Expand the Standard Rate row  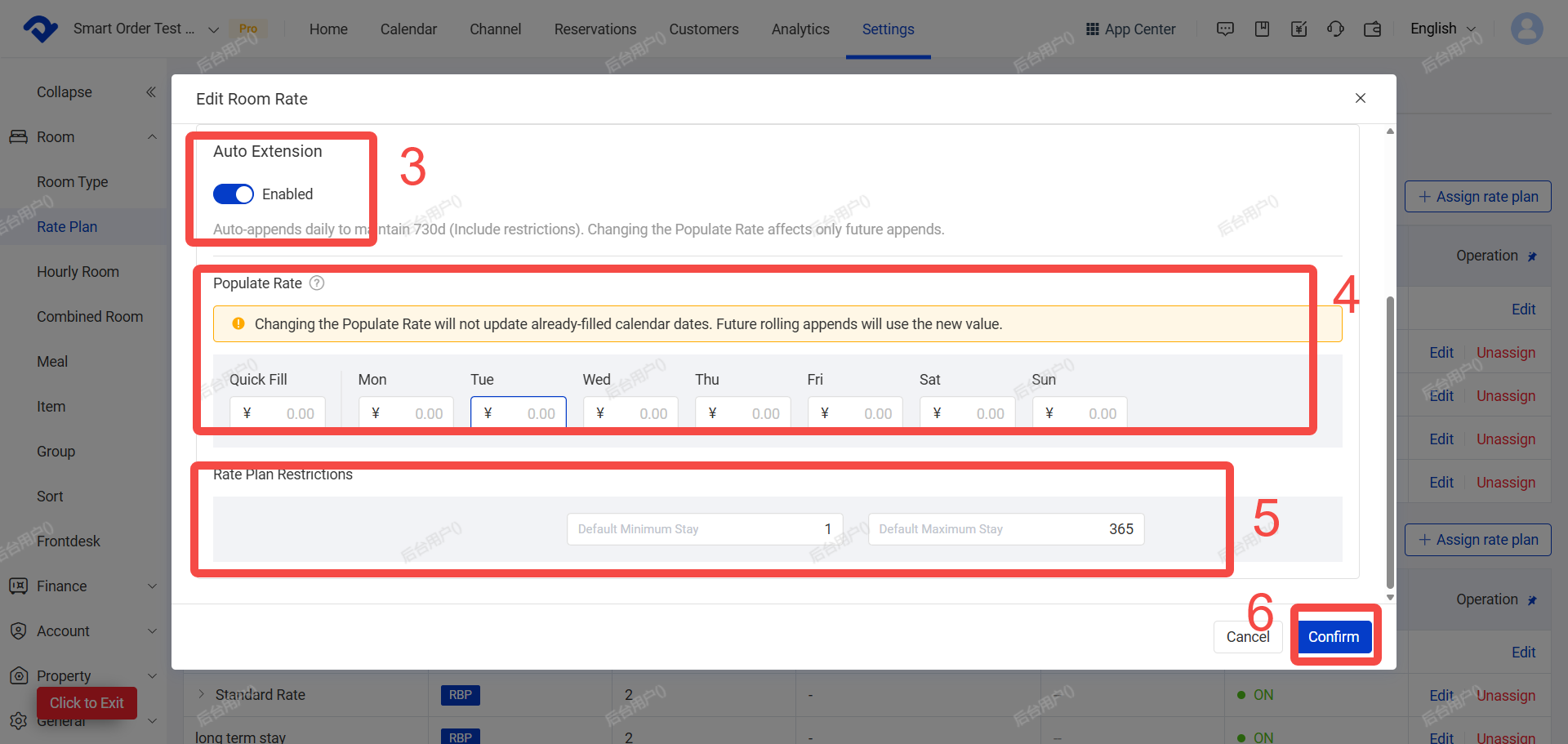click(201, 694)
